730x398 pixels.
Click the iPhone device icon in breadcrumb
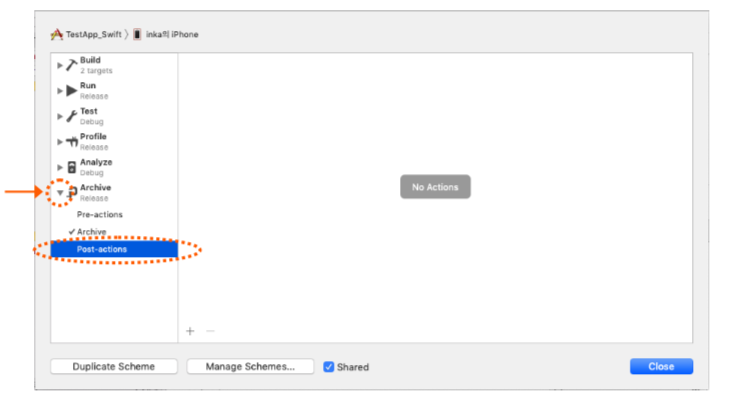pos(137,34)
